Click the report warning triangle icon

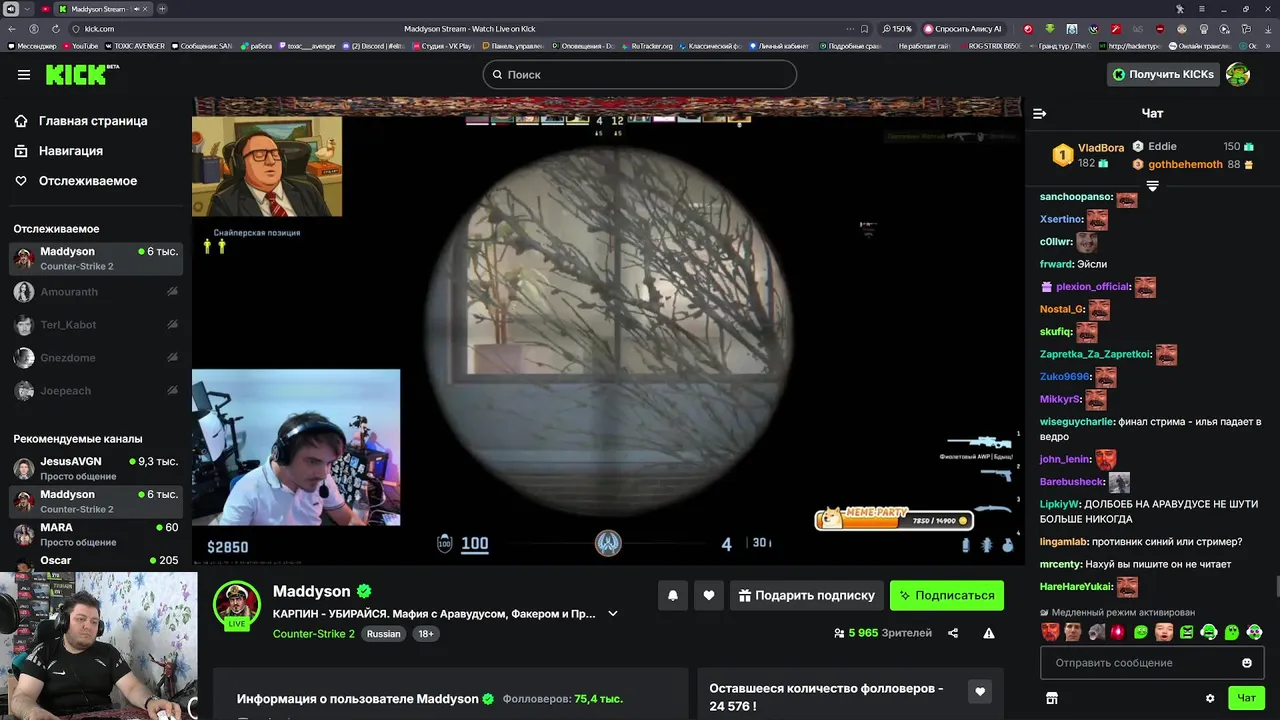pos(989,633)
